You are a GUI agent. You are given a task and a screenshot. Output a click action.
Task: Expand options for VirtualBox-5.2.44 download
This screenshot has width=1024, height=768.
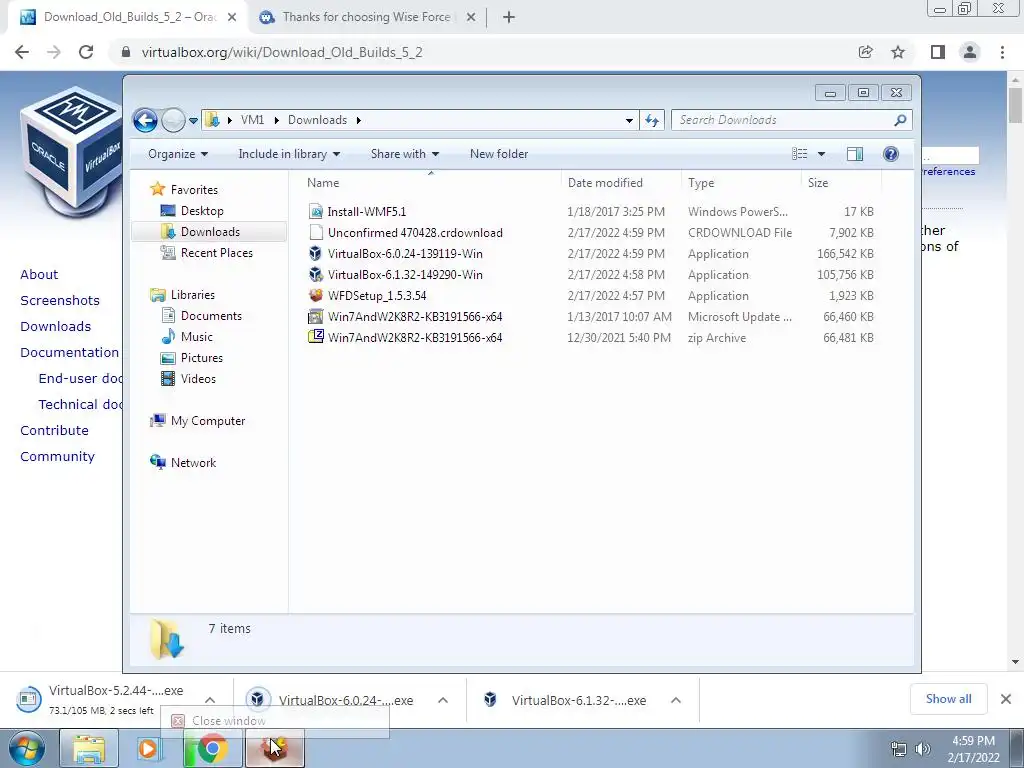210,700
